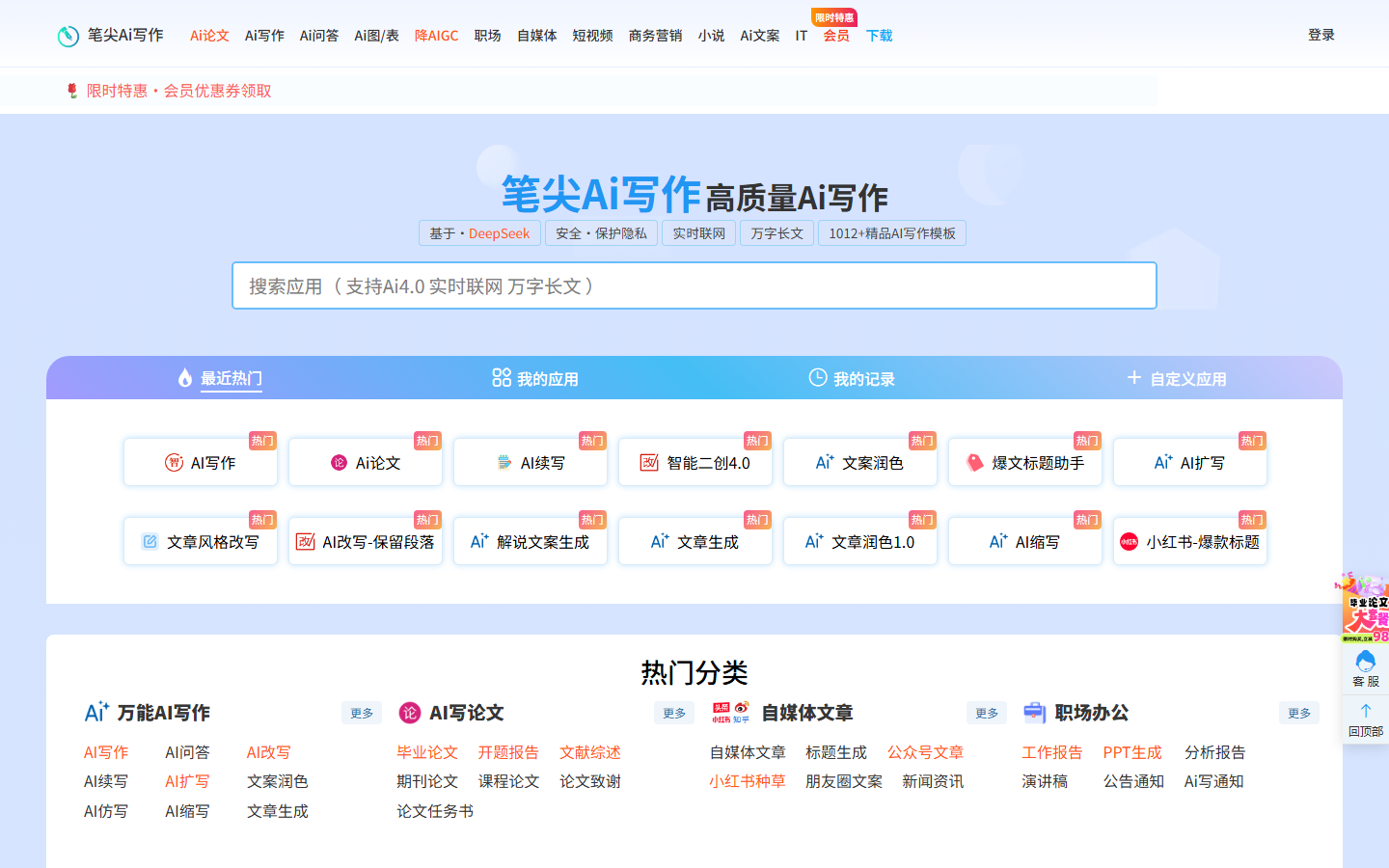Open the 商务营销 nav item
The height and width of the screenshot is (868, 1389).
tap(656, 36)
